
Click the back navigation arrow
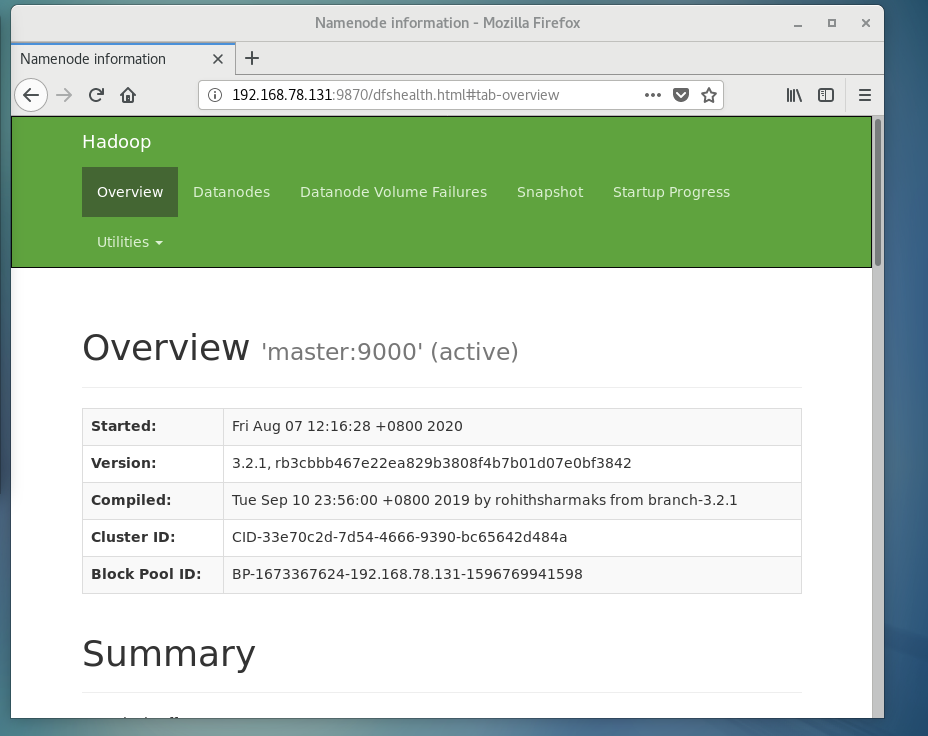click(31, 95)
